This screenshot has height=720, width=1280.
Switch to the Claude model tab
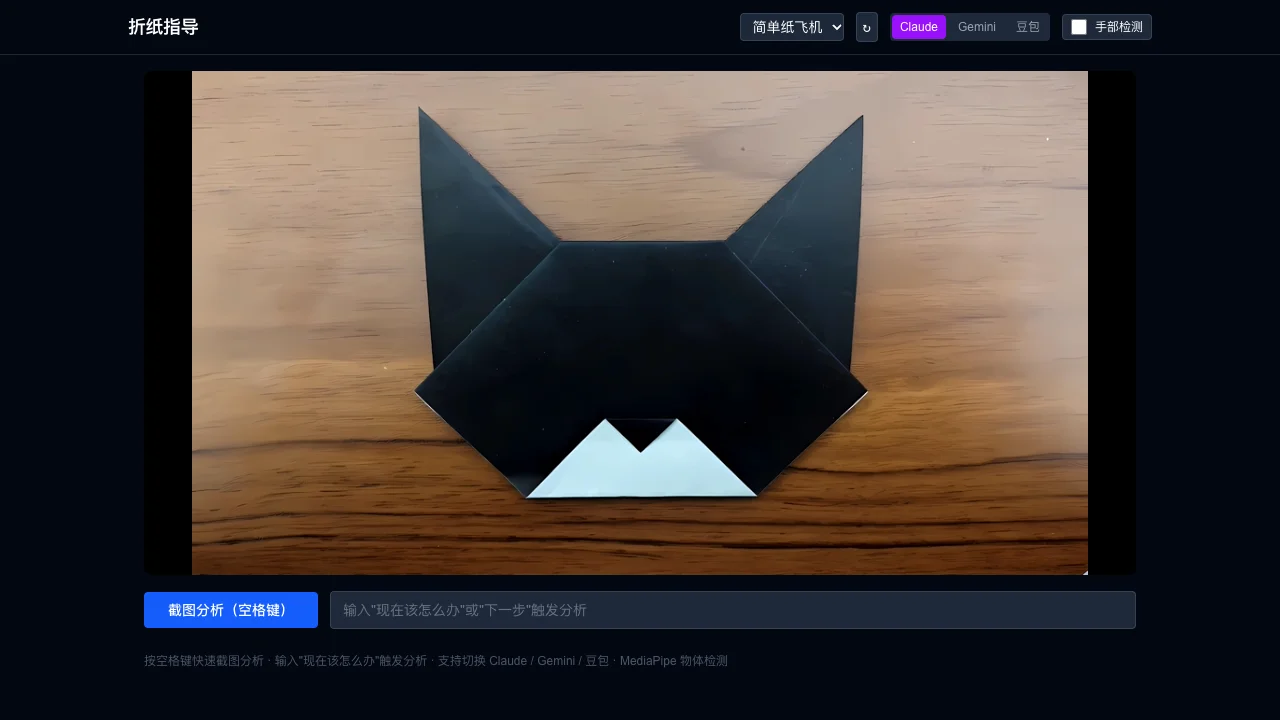pos(919,27)
